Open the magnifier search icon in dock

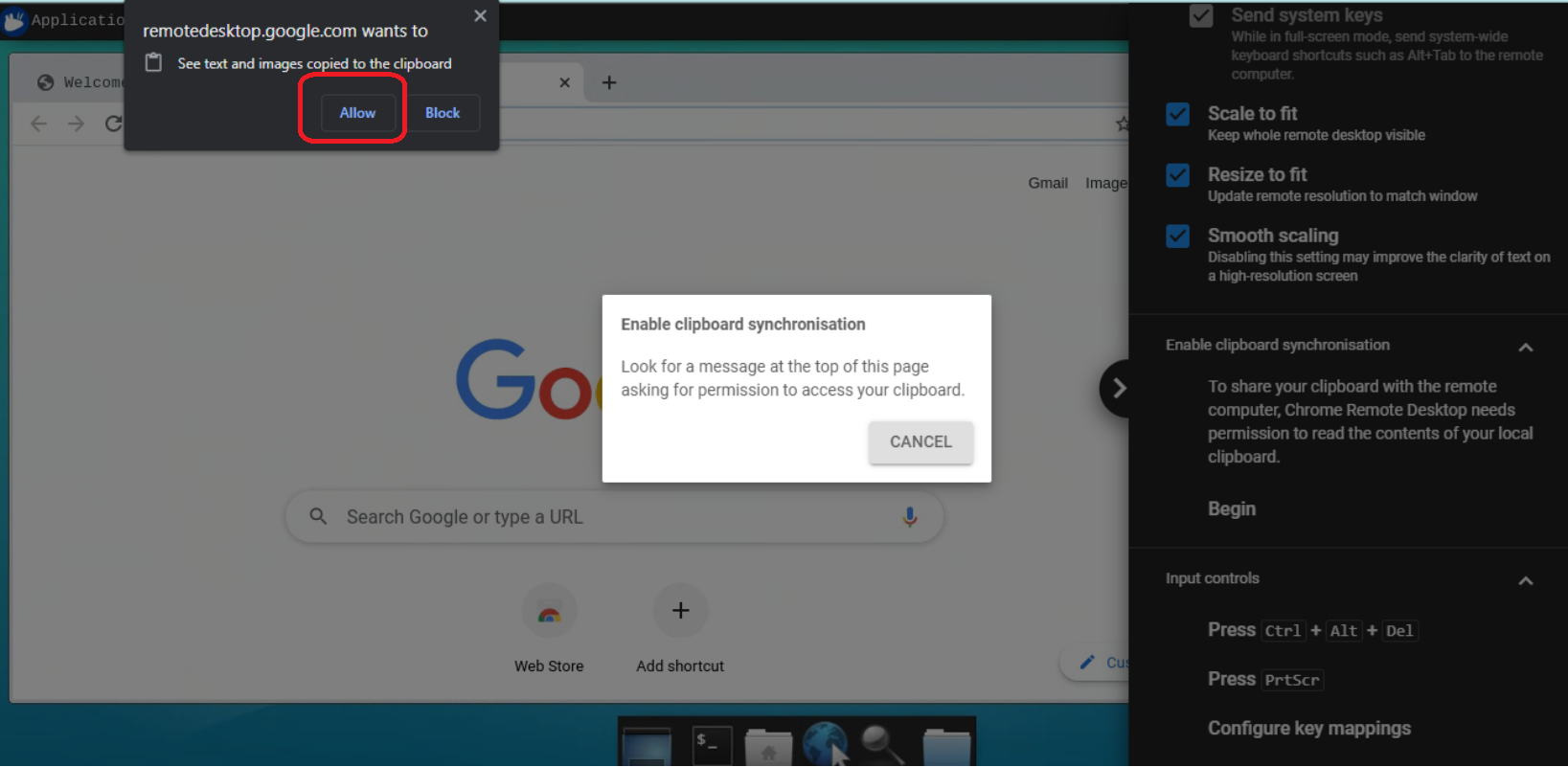point(881,744)
